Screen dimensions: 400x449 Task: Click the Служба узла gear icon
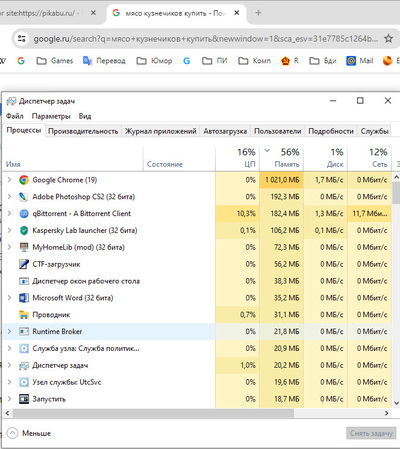(x=24, y=349)
